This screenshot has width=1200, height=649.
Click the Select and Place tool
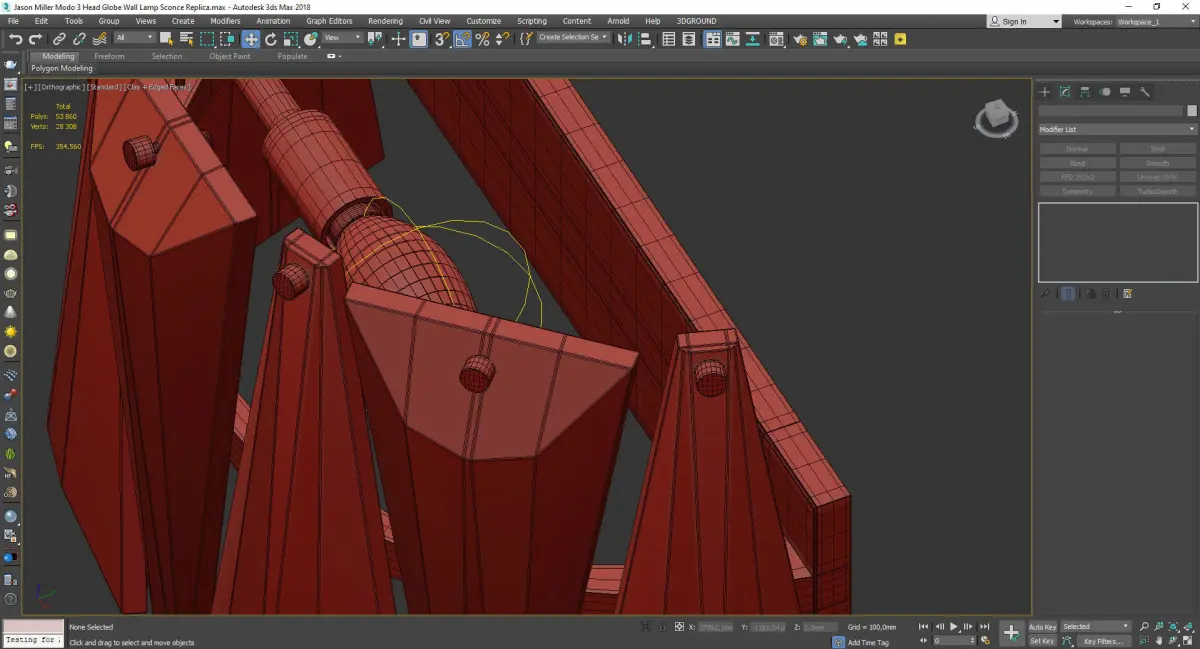pos(311,39)
